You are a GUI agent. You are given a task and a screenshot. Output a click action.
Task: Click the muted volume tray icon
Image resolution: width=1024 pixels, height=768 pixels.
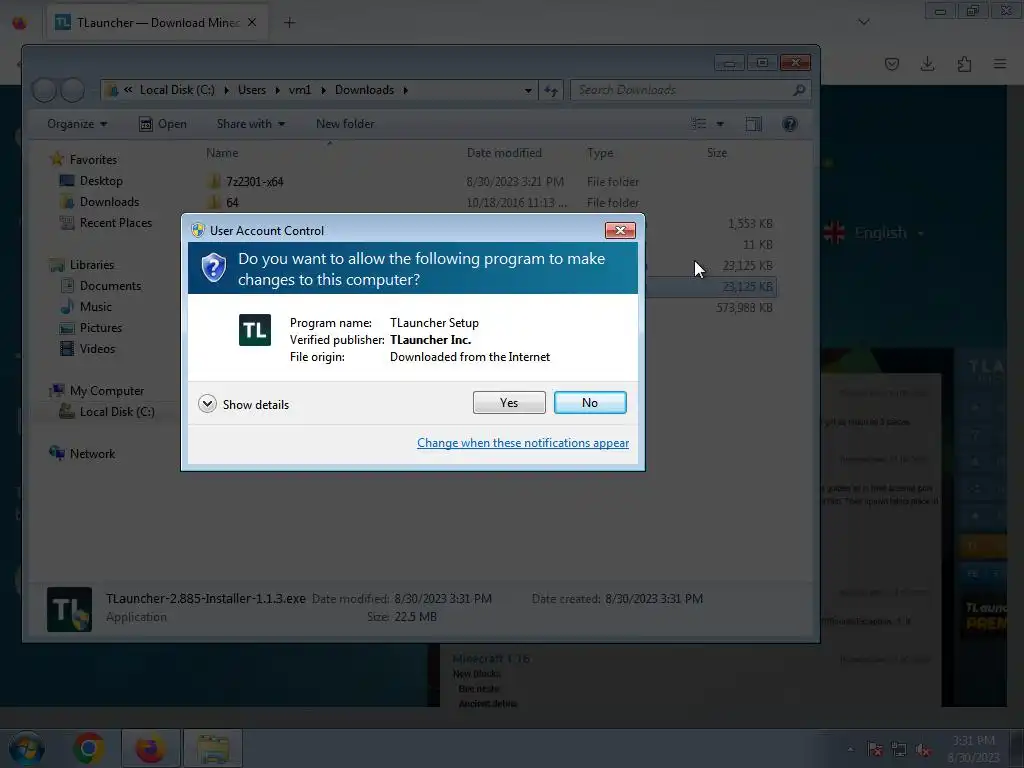coord(923,750)
